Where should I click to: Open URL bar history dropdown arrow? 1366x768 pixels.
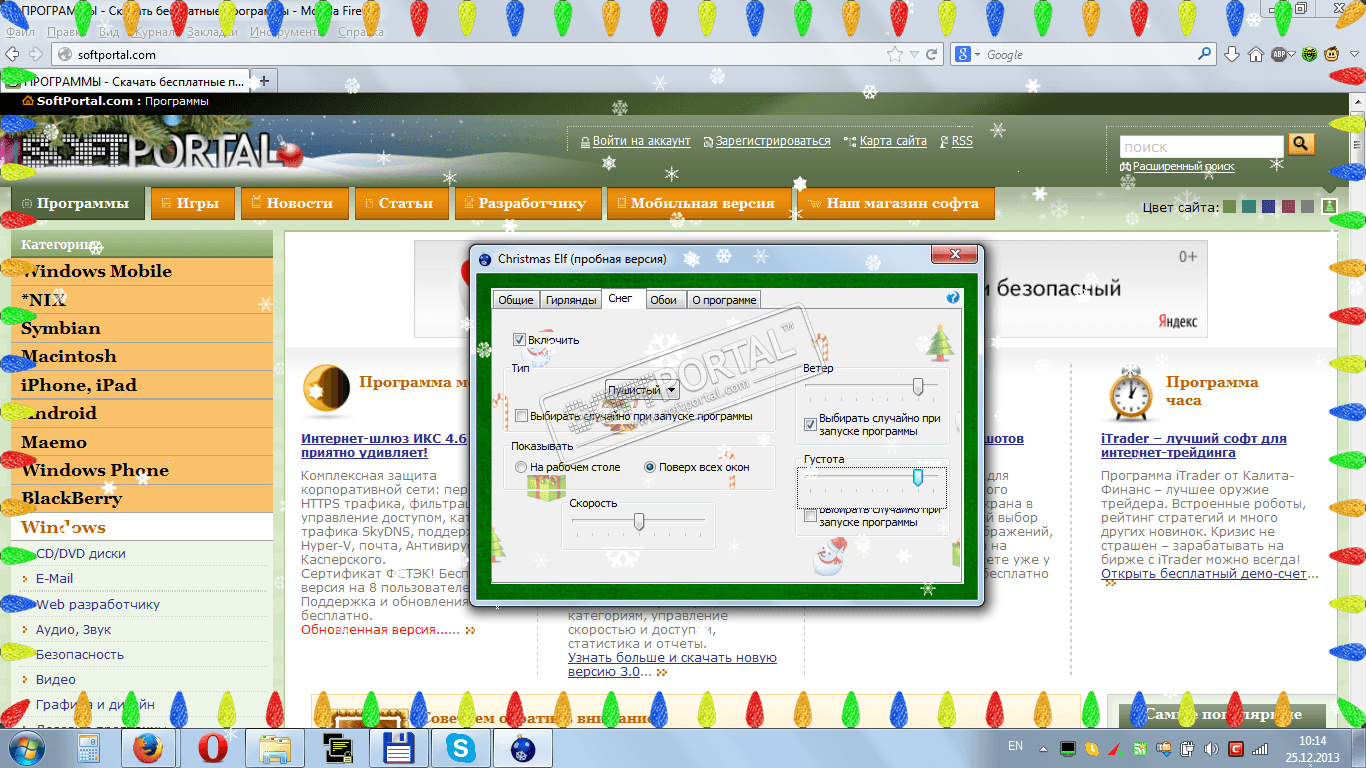914,54
